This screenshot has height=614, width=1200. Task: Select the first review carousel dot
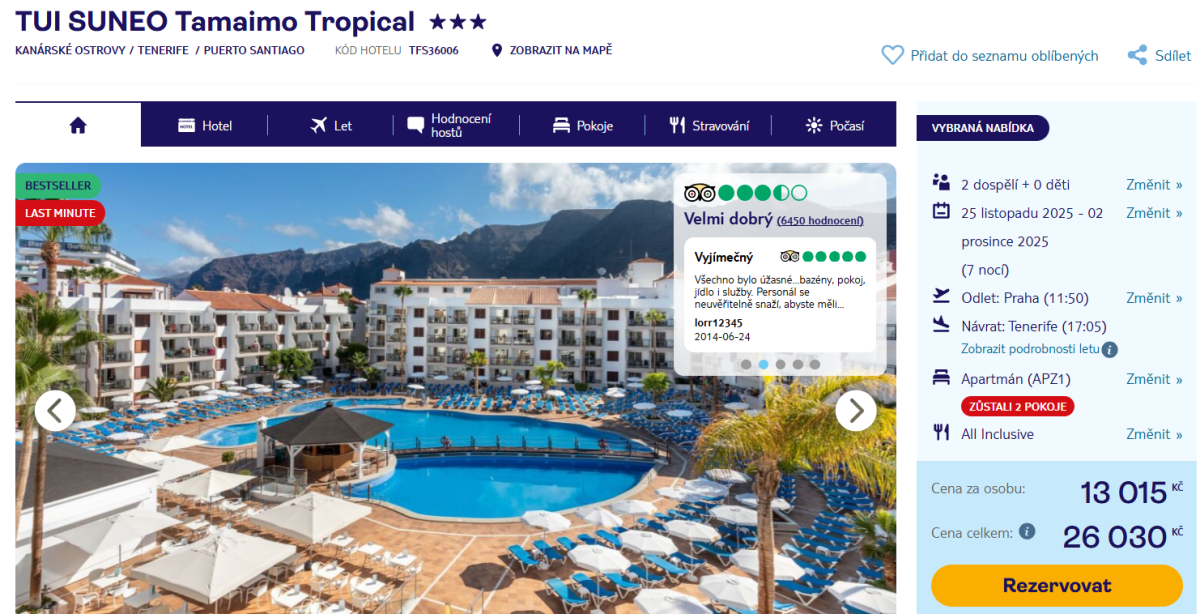pos(746,364)
